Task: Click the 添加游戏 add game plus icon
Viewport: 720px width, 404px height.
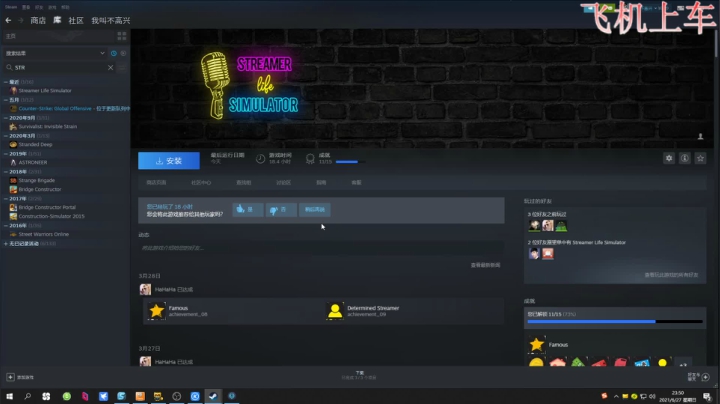Action: 10,377
